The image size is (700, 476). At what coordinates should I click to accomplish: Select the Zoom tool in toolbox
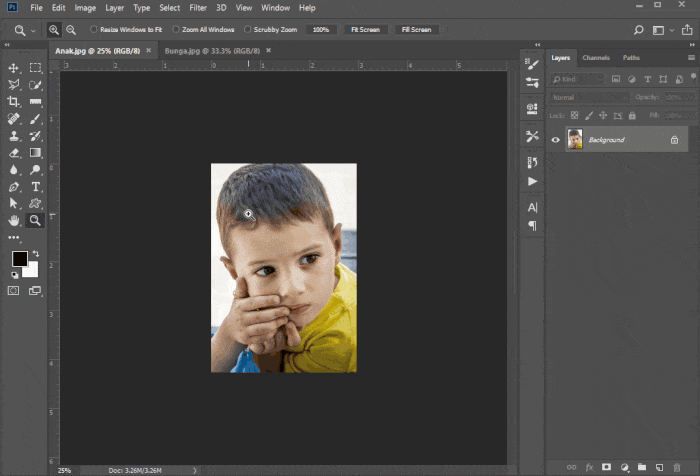[35, 220]
